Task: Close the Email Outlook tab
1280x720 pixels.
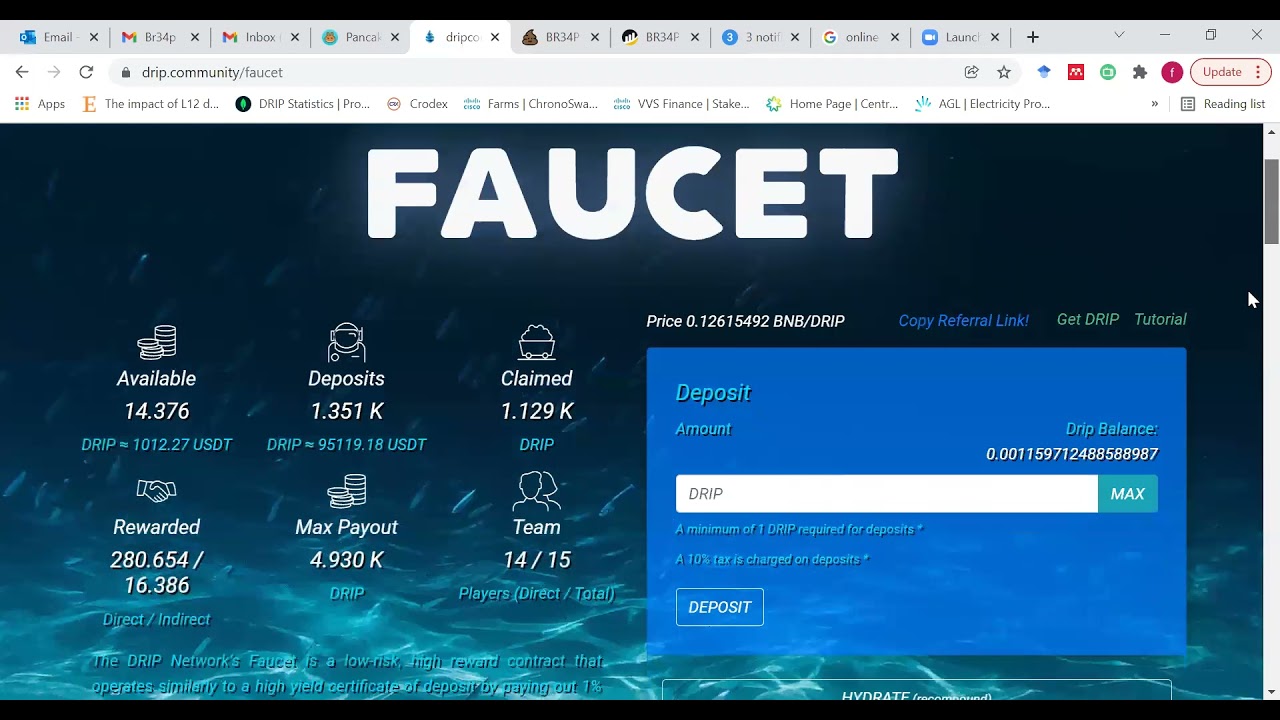Action: (94, 37)
